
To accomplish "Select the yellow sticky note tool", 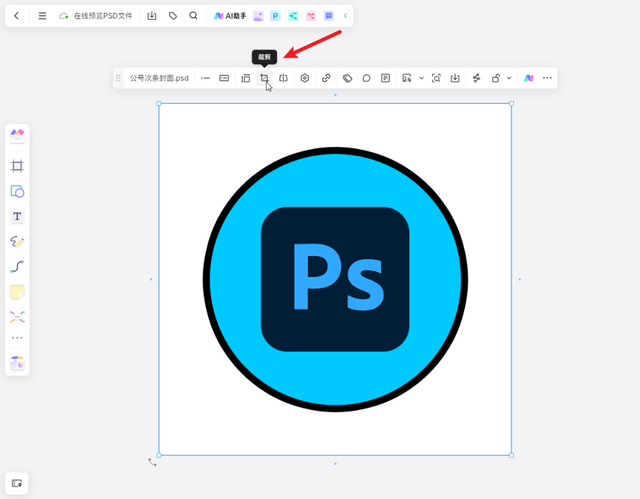I will (x=17, y=292).
